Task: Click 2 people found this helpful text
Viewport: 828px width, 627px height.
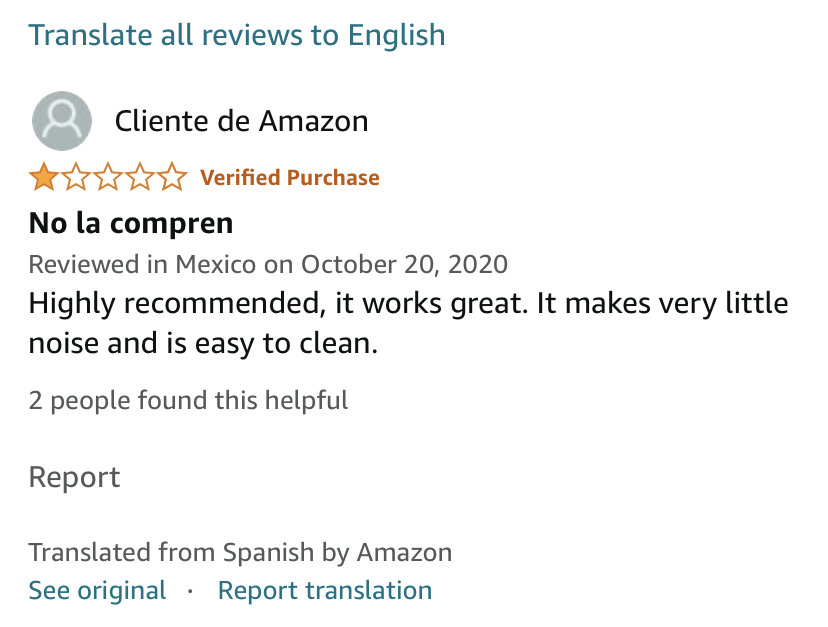Action: click(188, 401)
